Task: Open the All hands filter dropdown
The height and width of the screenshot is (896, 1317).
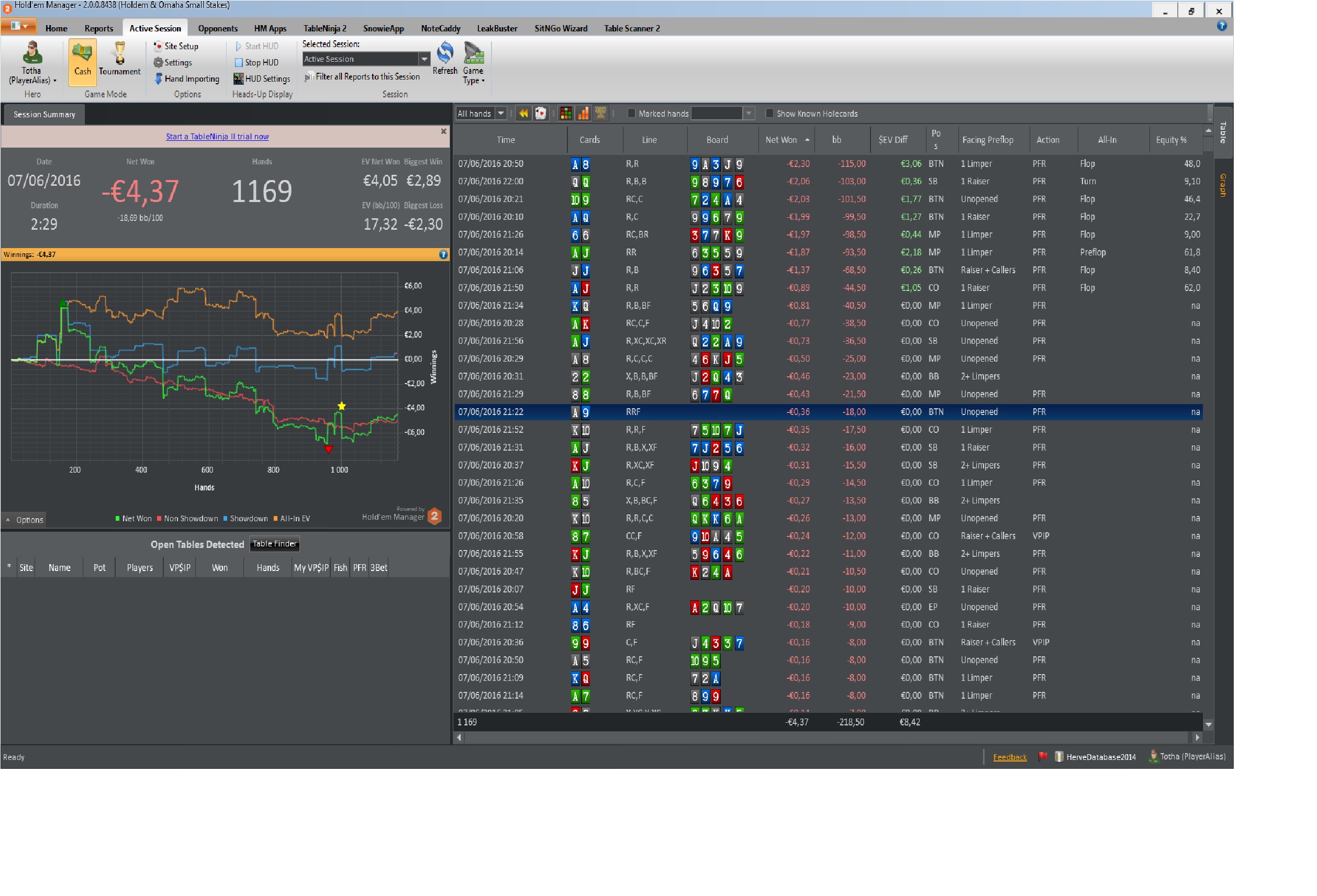Action: point(500,114)
